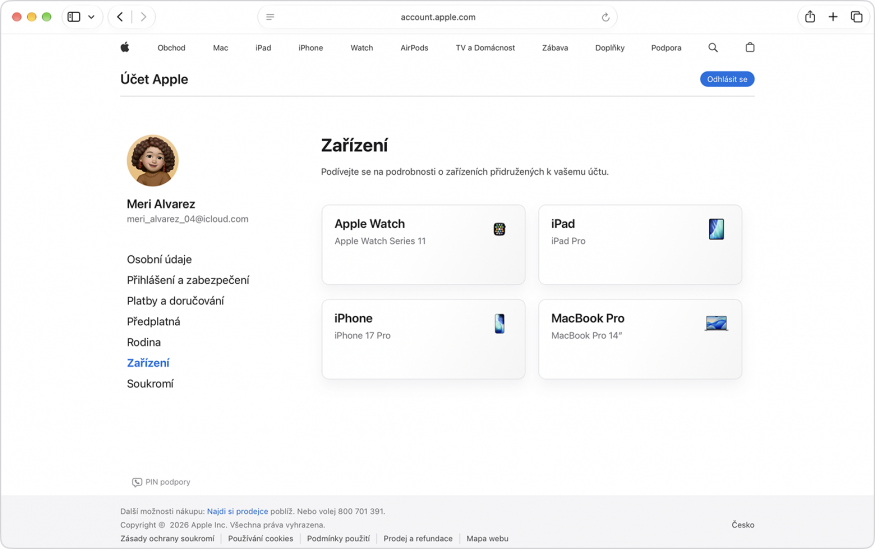Go forward with the forward arrow

click(143, 17)
